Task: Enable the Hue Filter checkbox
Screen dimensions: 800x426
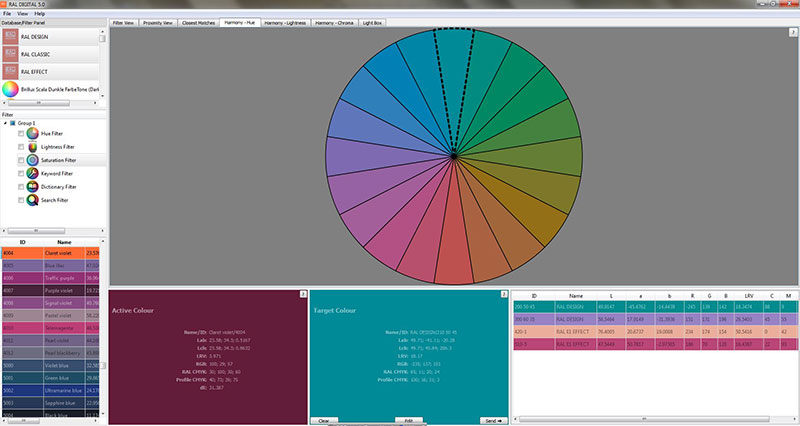Action: [x=21, y=134]
